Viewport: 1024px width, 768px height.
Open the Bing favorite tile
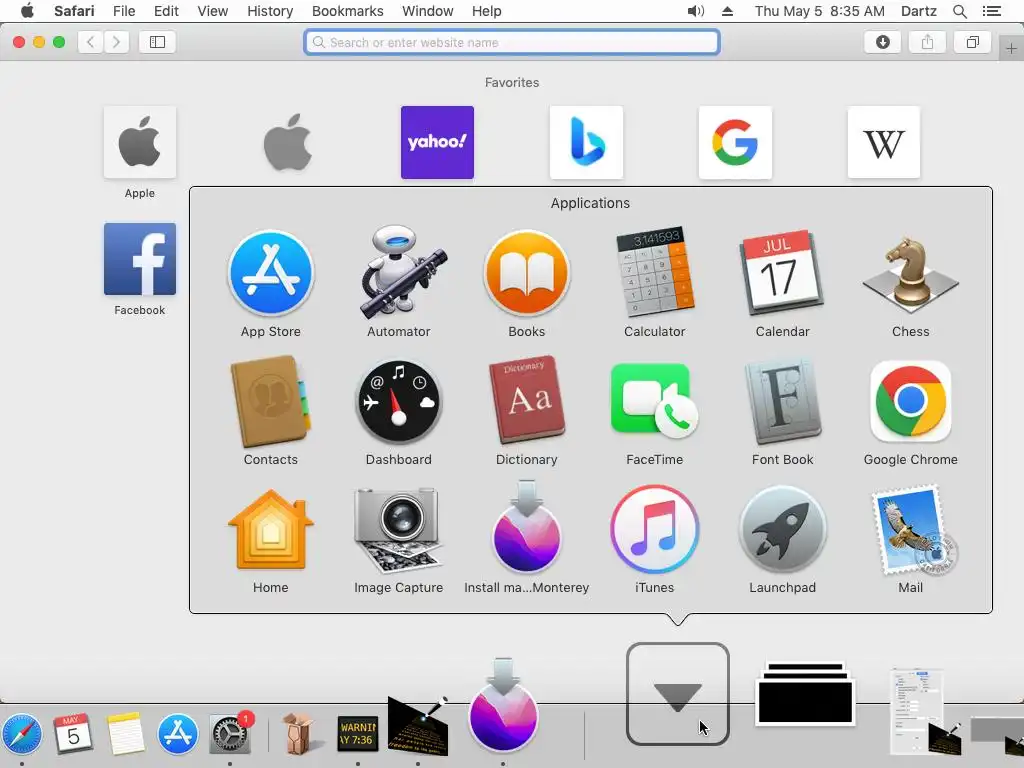click(x=586, y=142)
